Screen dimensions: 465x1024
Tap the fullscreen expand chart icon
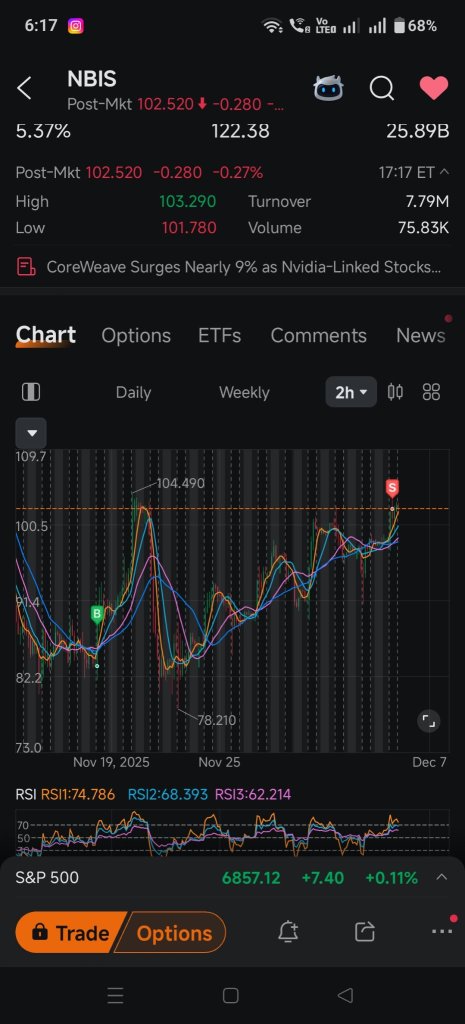coord(428,721)
